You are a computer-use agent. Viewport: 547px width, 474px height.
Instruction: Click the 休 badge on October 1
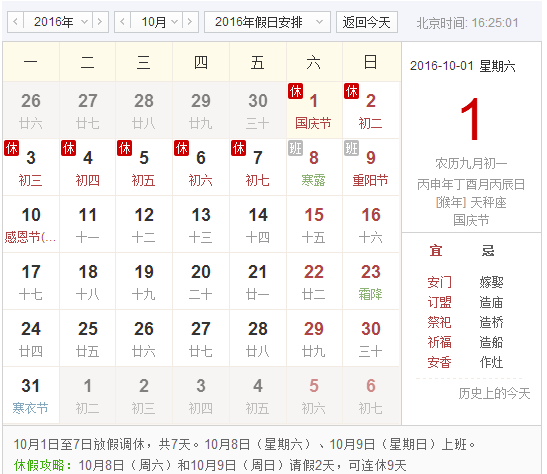295,91
